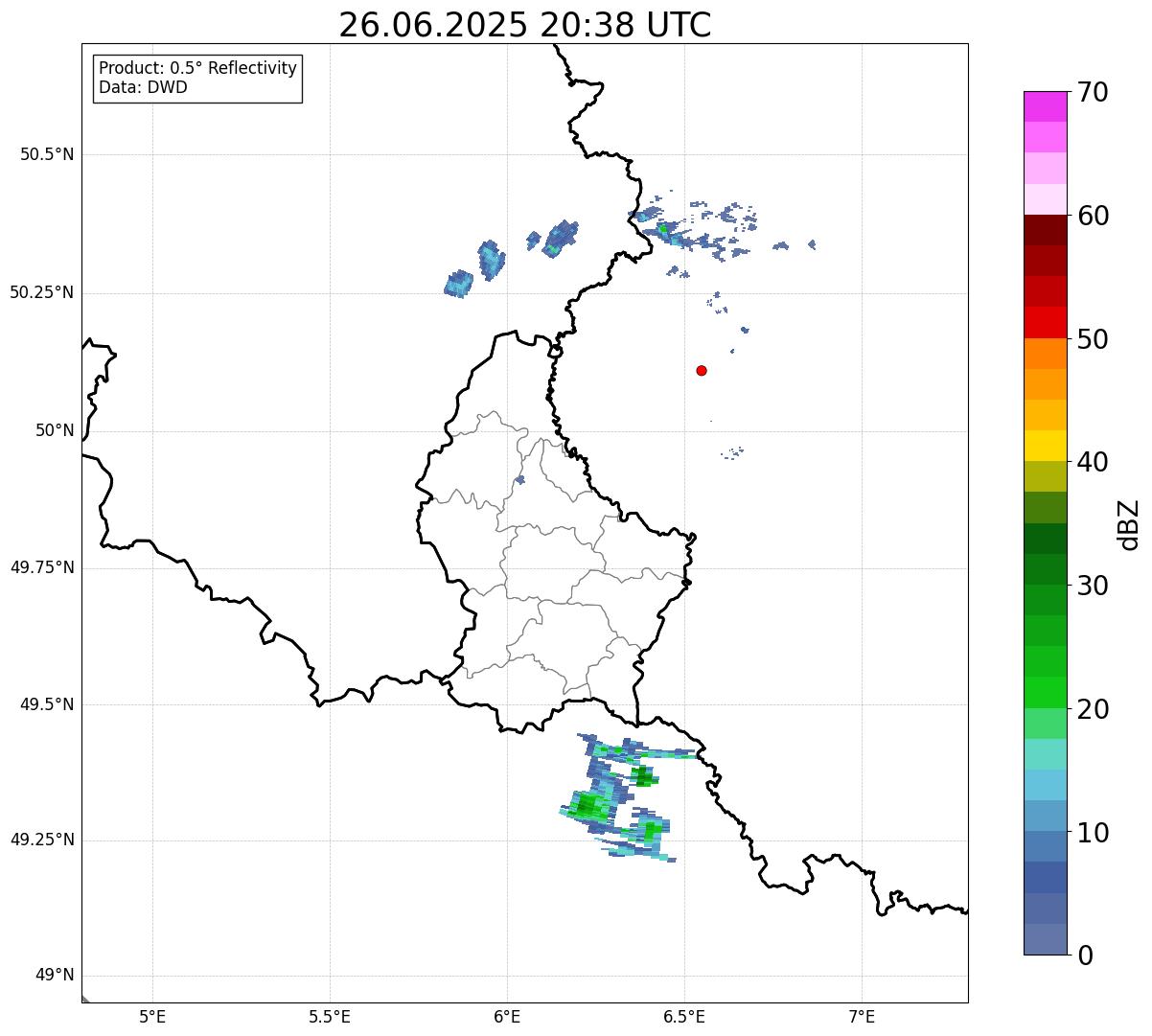The height and width of the screenshot is (1036, 1152).
Task: Click the 5°E longitude label
Action: point(152,1016)
